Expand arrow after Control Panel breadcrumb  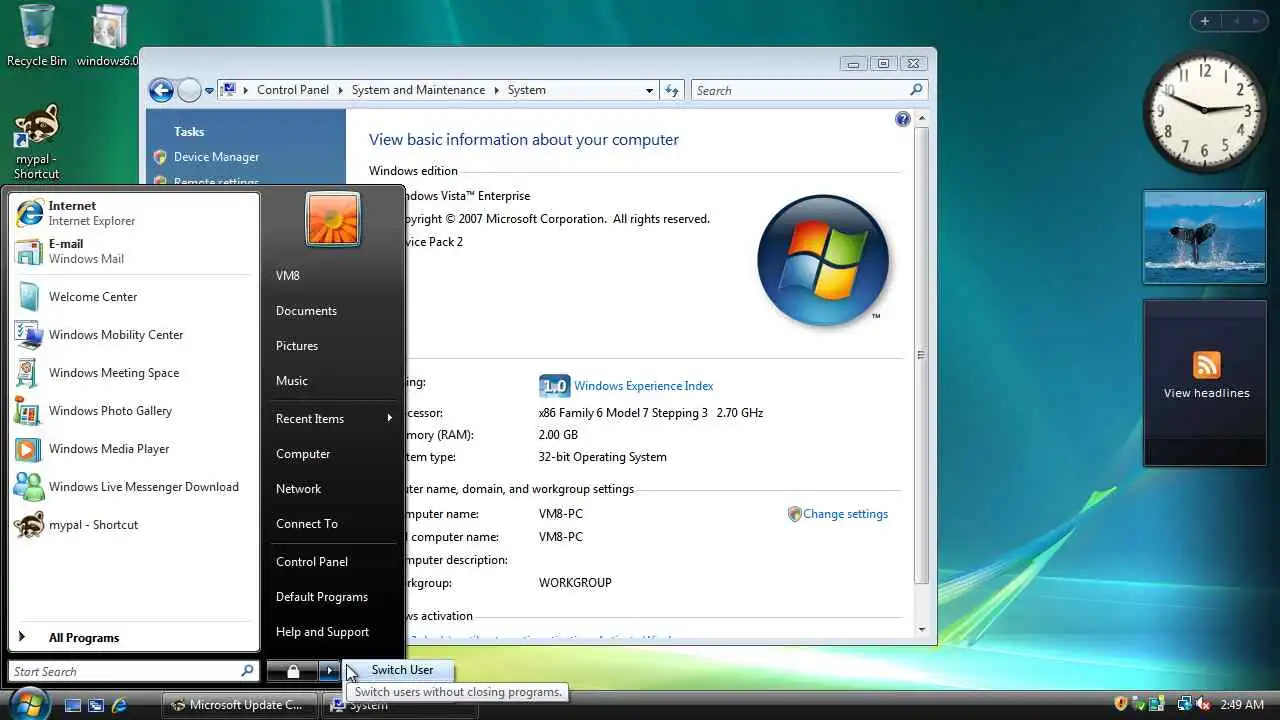pos(340,90)
